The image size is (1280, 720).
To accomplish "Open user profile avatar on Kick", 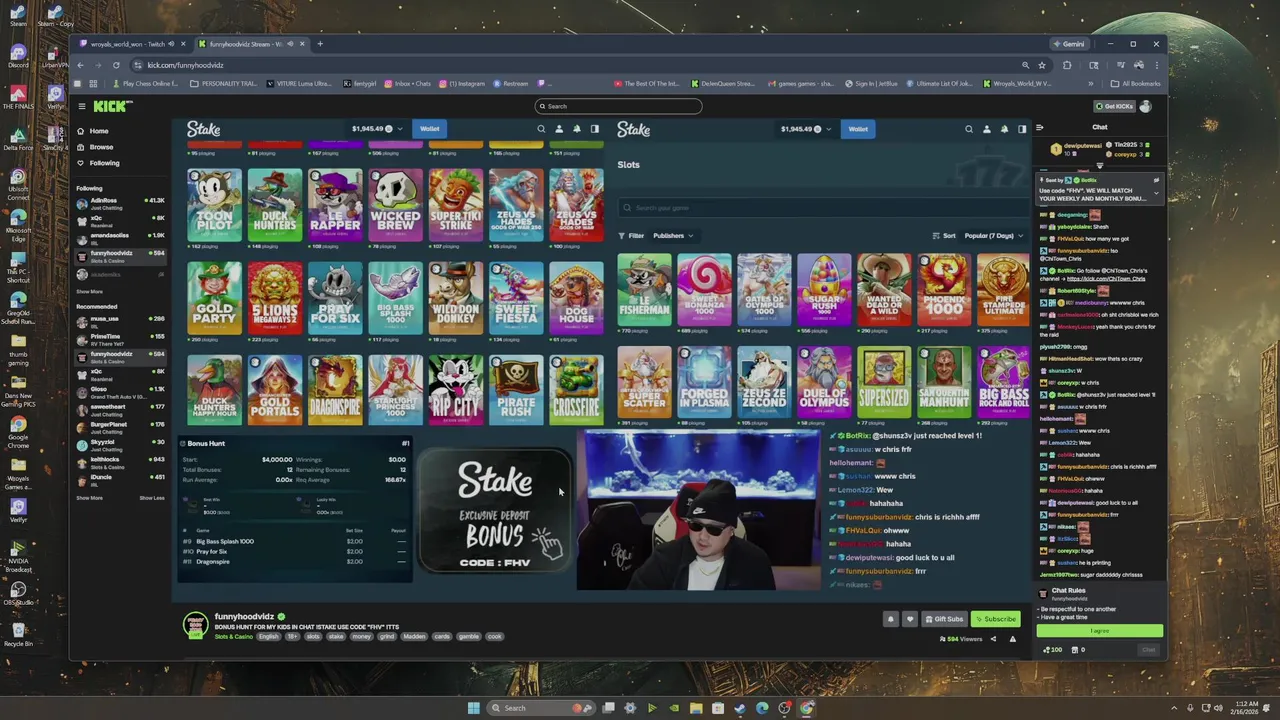I will [1146, 106].
